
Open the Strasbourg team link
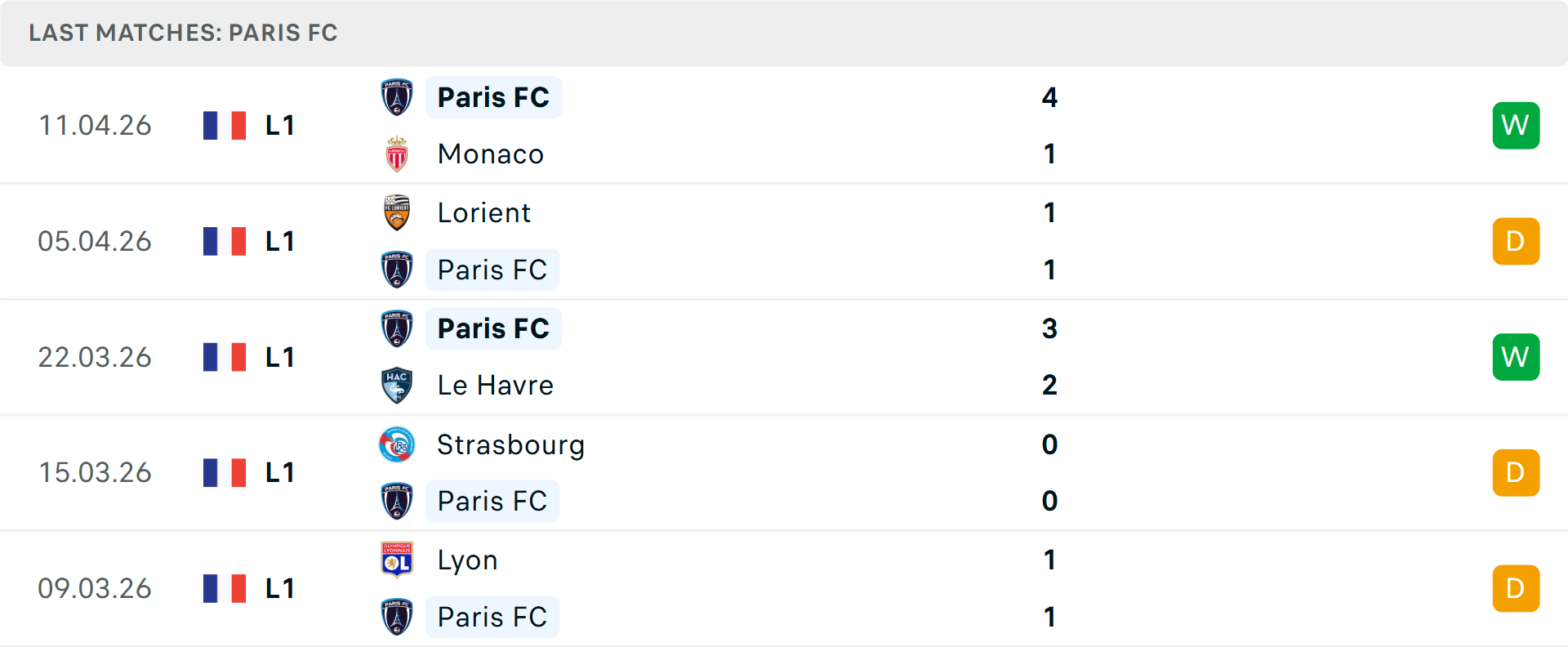coord(510,444)
